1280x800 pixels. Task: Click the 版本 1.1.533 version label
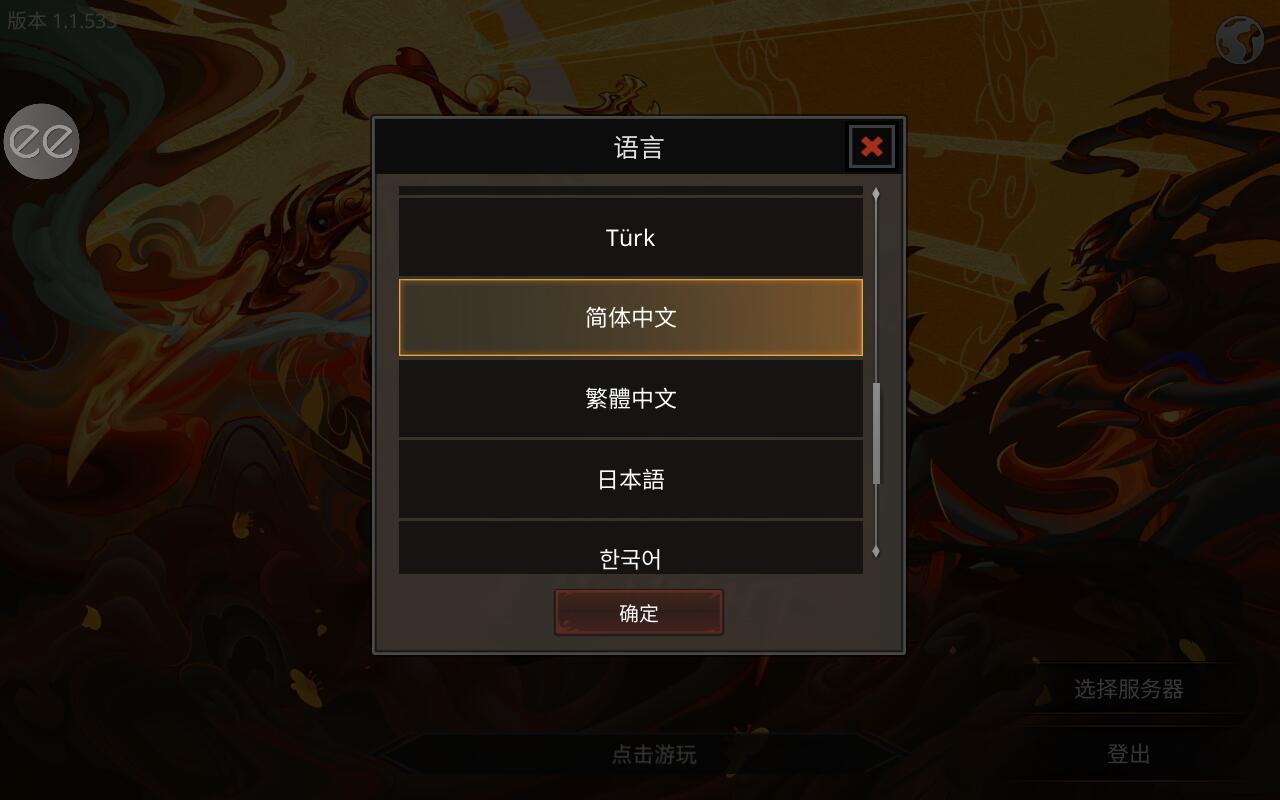62,20
